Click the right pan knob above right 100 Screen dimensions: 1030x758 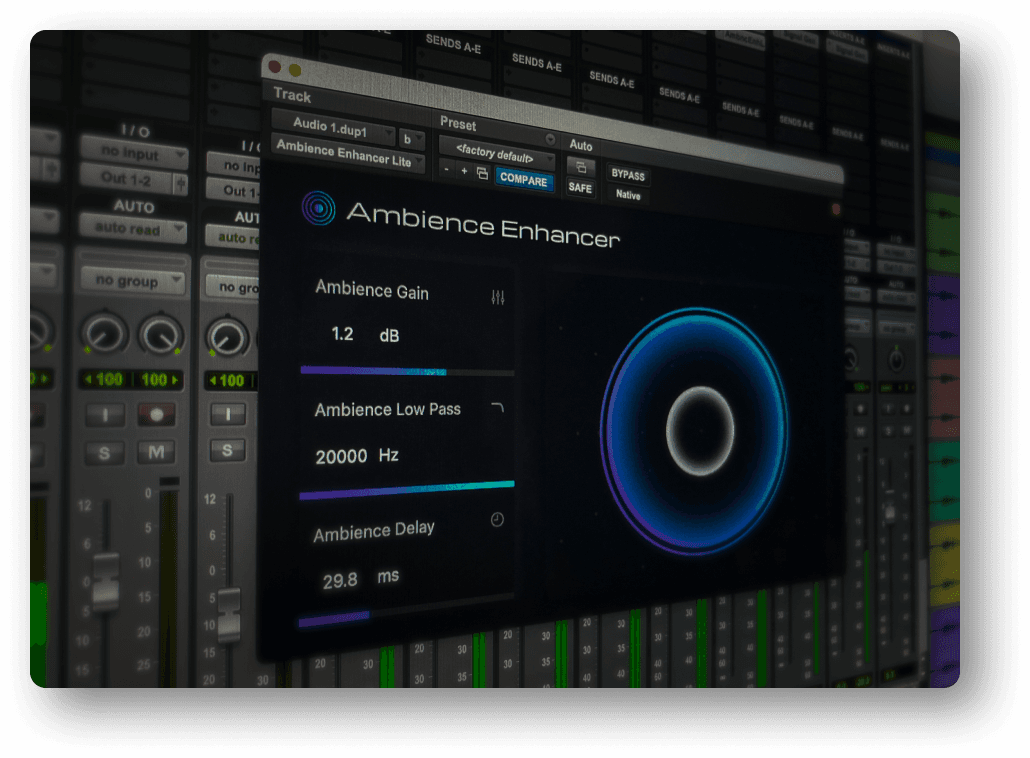[x=160, y=335]
